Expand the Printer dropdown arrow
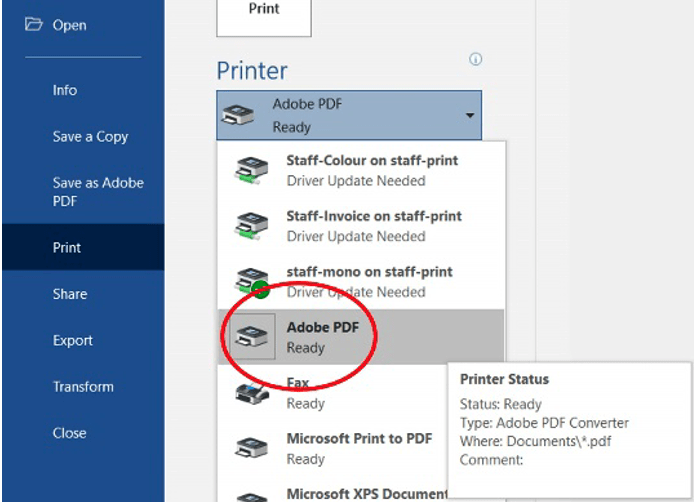This screenshot has height=502, width=694. 469,116
